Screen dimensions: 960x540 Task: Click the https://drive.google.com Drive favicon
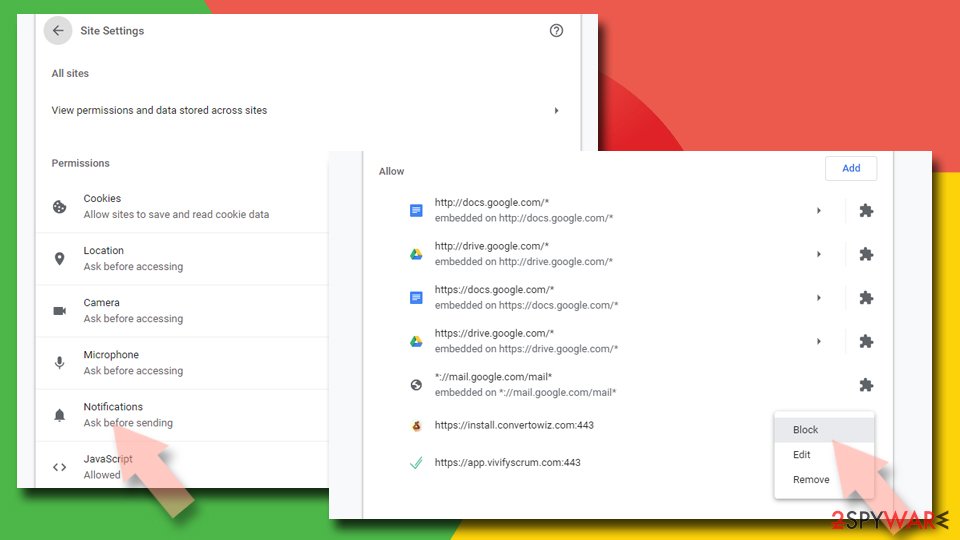[416, 341]
